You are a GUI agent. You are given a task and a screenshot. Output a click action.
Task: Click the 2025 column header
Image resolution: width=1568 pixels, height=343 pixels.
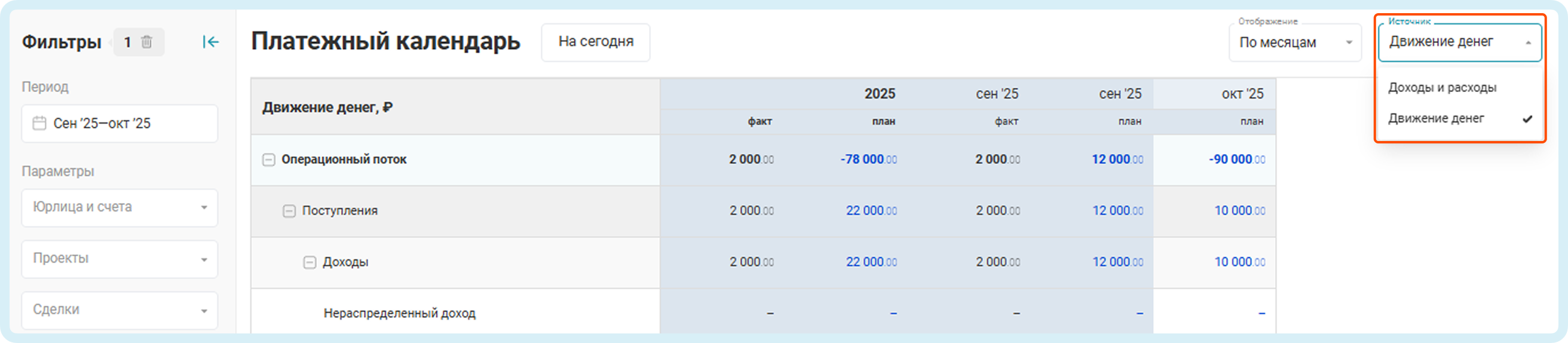click(879, 94)
